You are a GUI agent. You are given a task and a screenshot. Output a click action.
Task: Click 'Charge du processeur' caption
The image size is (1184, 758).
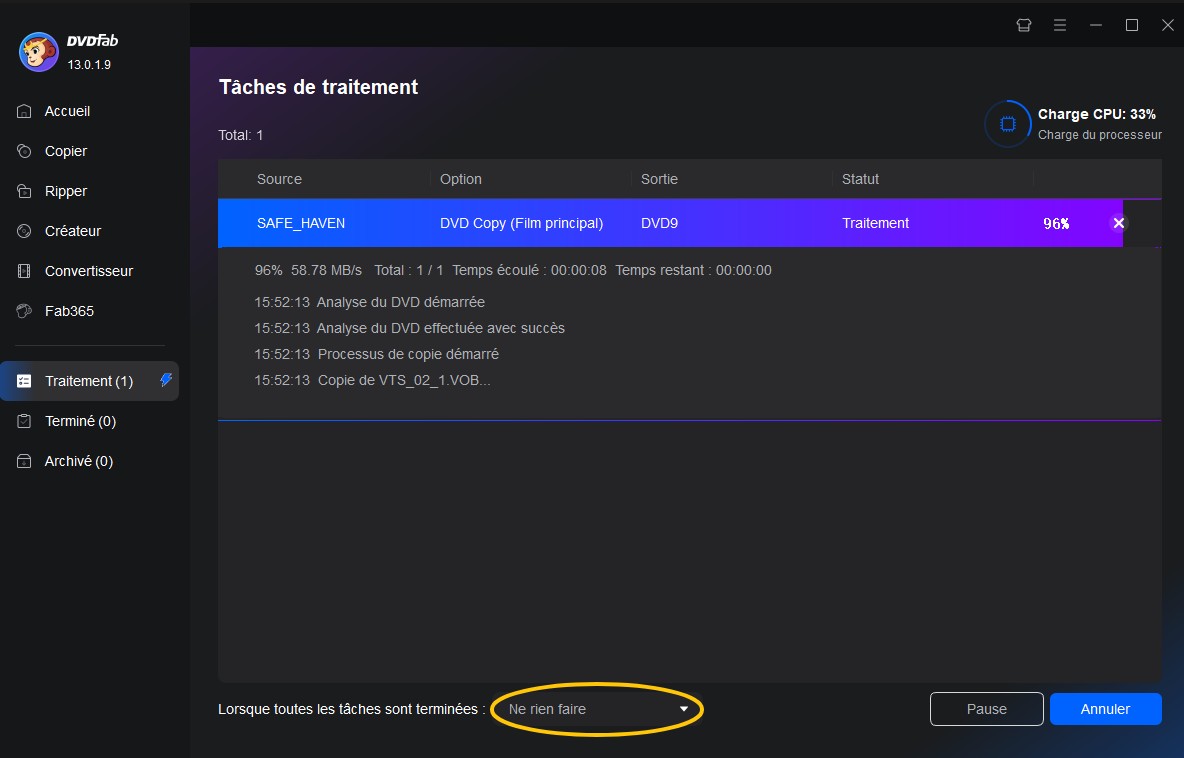click(x=1099, y=134)
